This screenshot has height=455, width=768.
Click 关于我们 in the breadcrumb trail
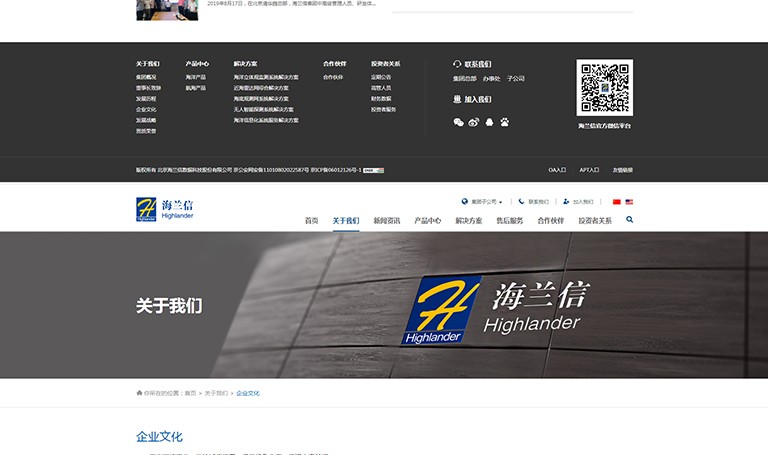click(x=216, y=393)
